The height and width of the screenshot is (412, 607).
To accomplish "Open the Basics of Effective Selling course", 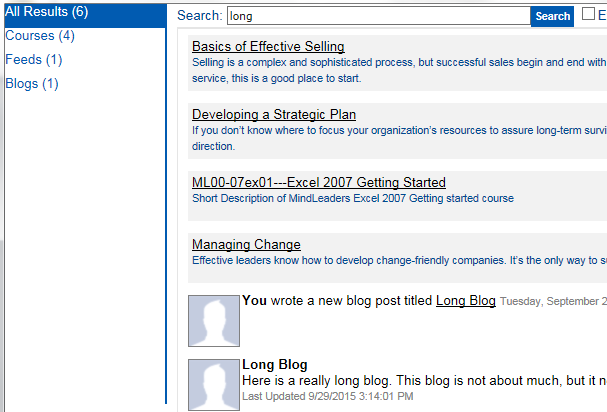I will click(268, 47).
